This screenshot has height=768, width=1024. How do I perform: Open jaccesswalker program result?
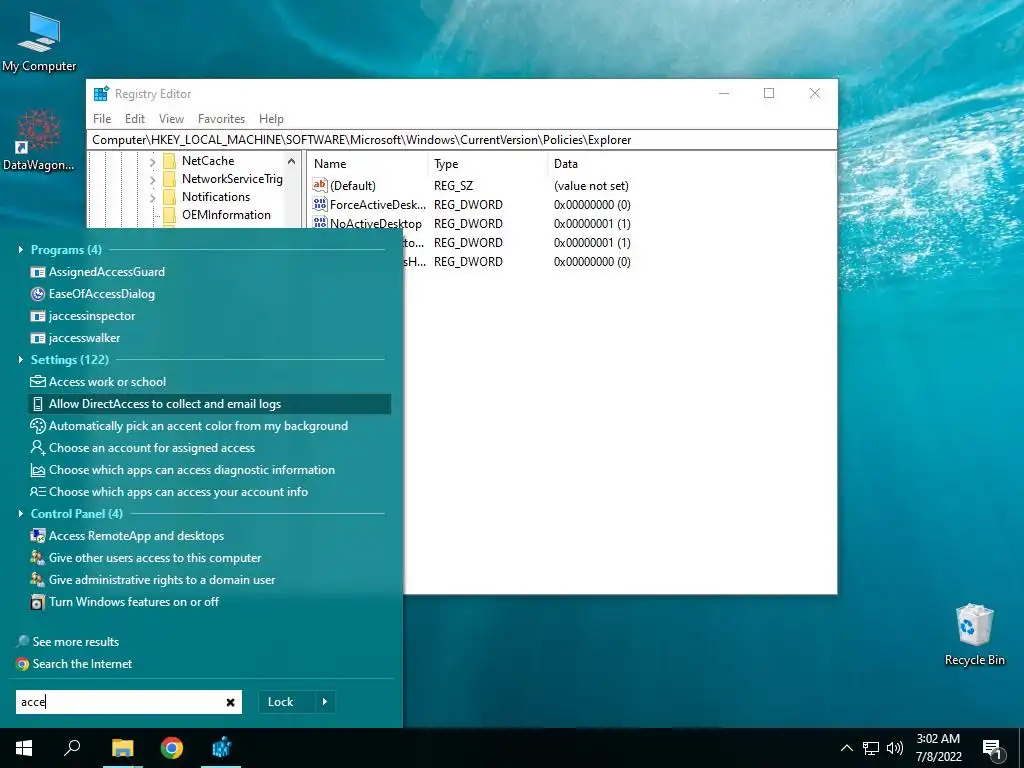76,338
